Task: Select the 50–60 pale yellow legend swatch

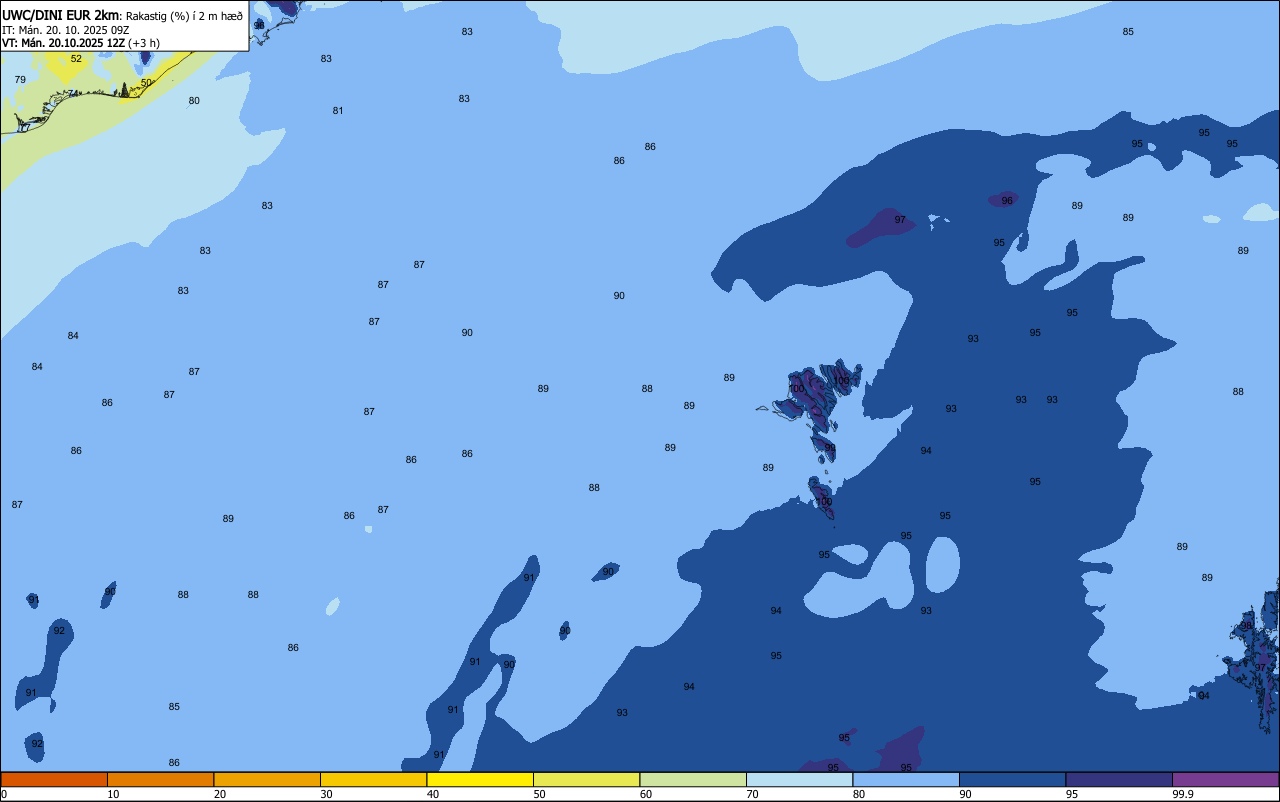Action: (x=586, y=779)
